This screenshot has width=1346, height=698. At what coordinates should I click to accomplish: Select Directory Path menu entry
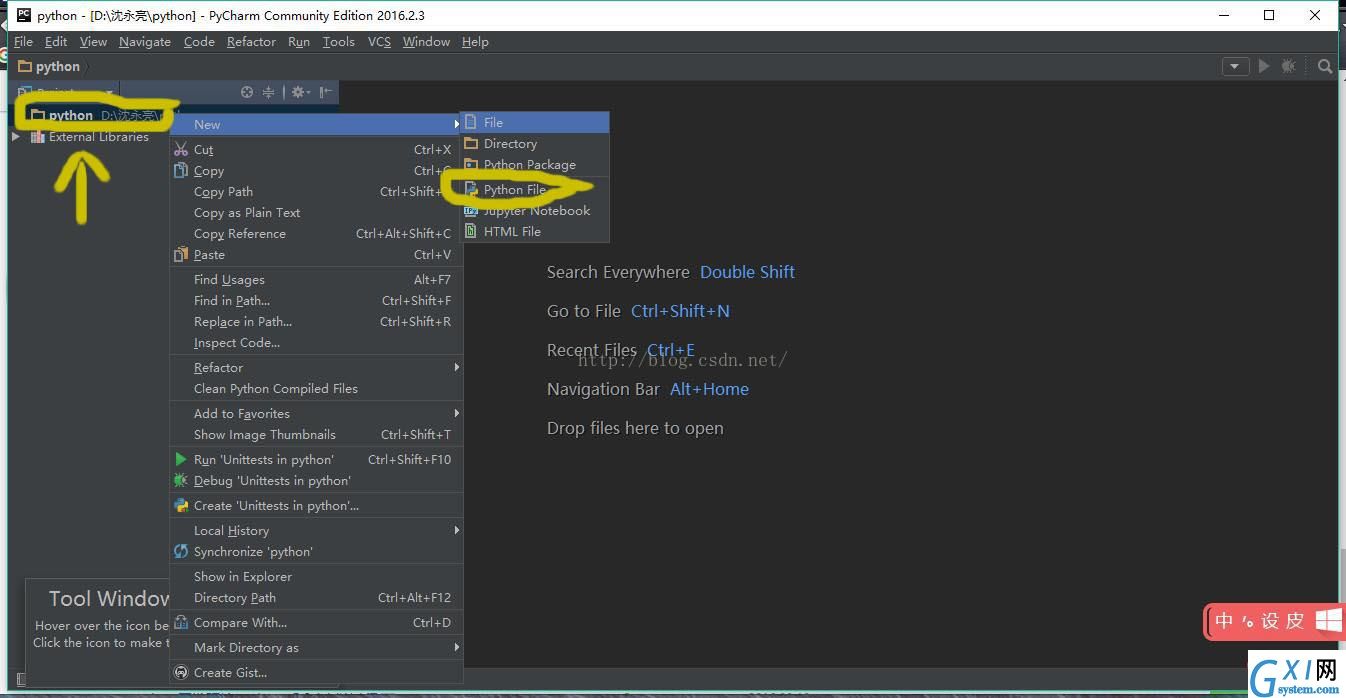click(x=316, y=597)
